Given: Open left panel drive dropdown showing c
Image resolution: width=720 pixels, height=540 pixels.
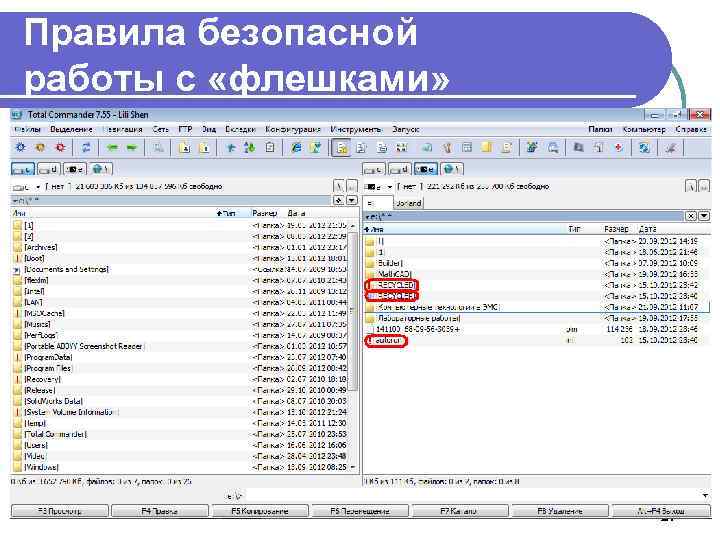Looking at the screenshot, I should coord(27,187).
